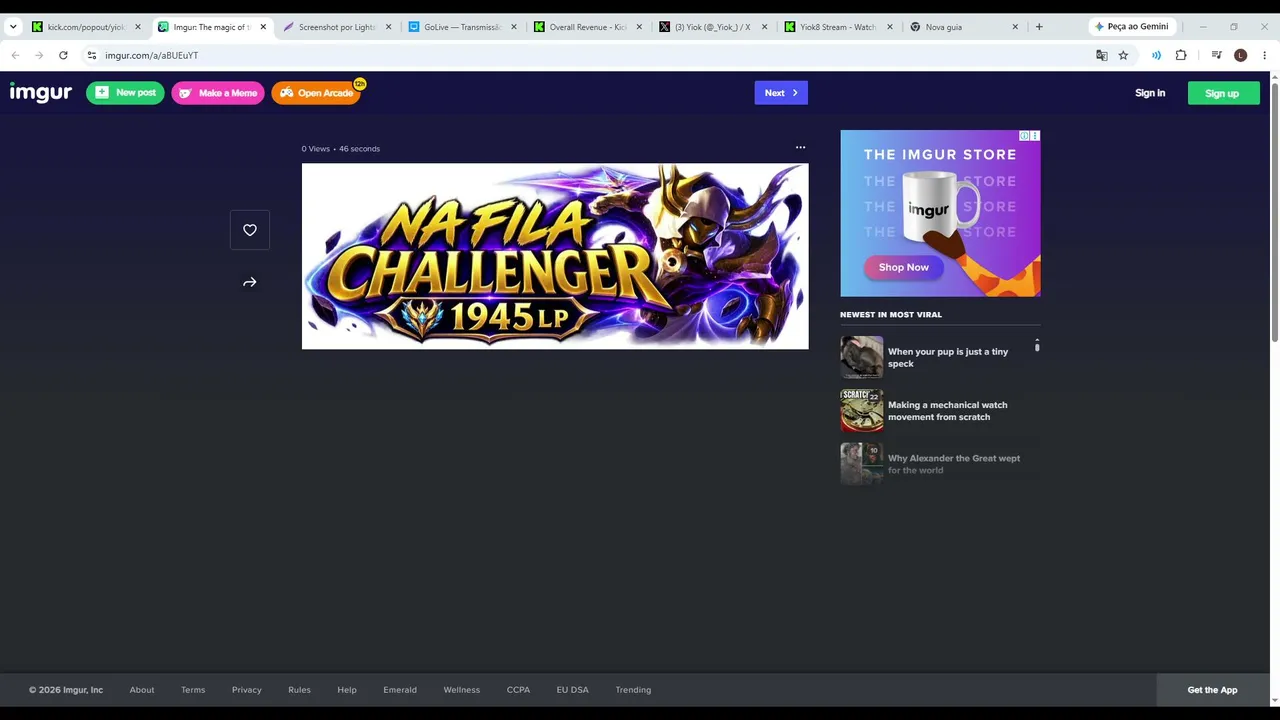The width and height of the screenshot is (1280, 720).
Task: Click the blue sound-wave extension icon
Action: pyautogui.click(x=1156, y=55)
